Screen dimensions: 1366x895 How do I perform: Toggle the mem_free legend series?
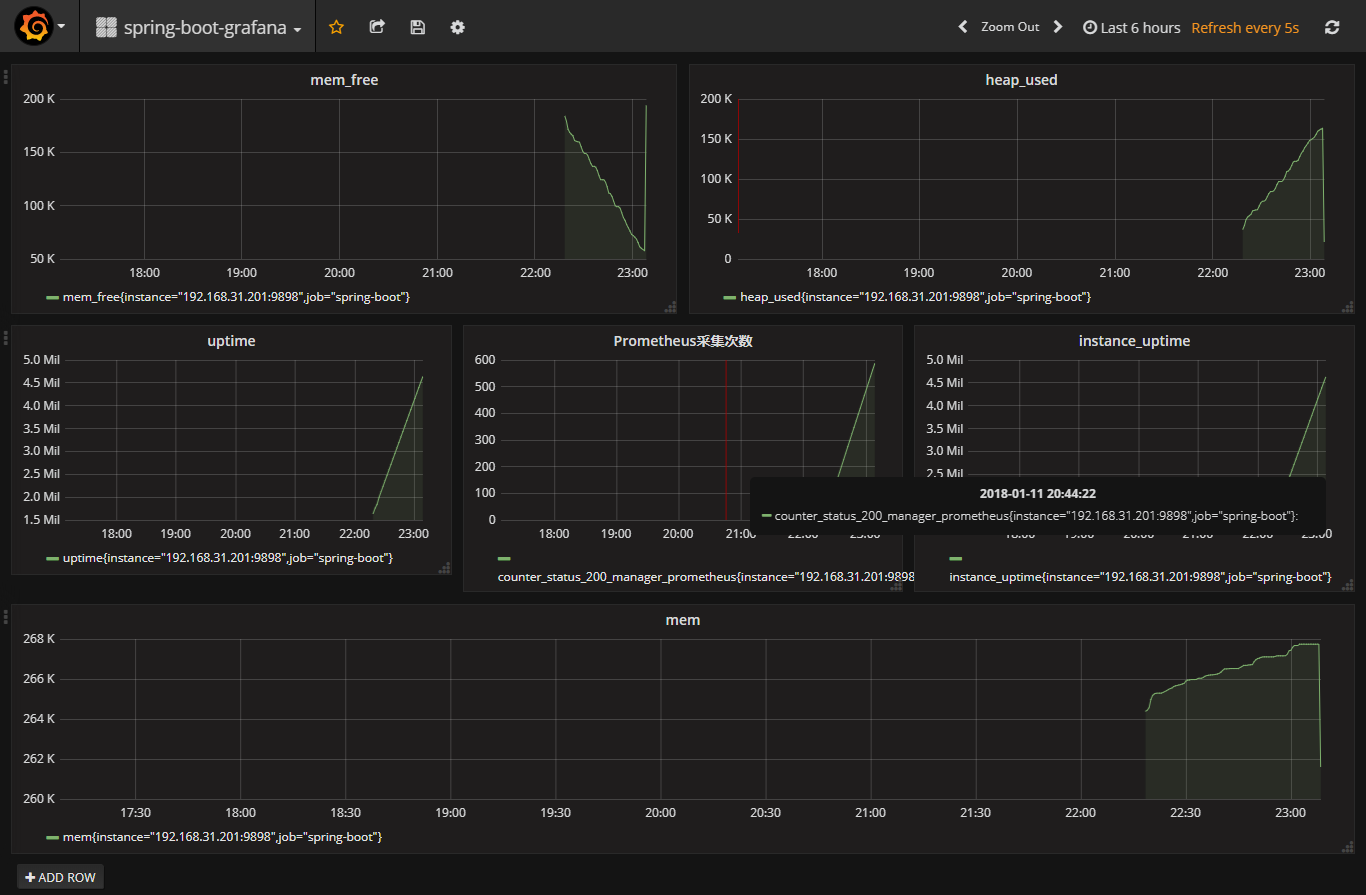236,297
